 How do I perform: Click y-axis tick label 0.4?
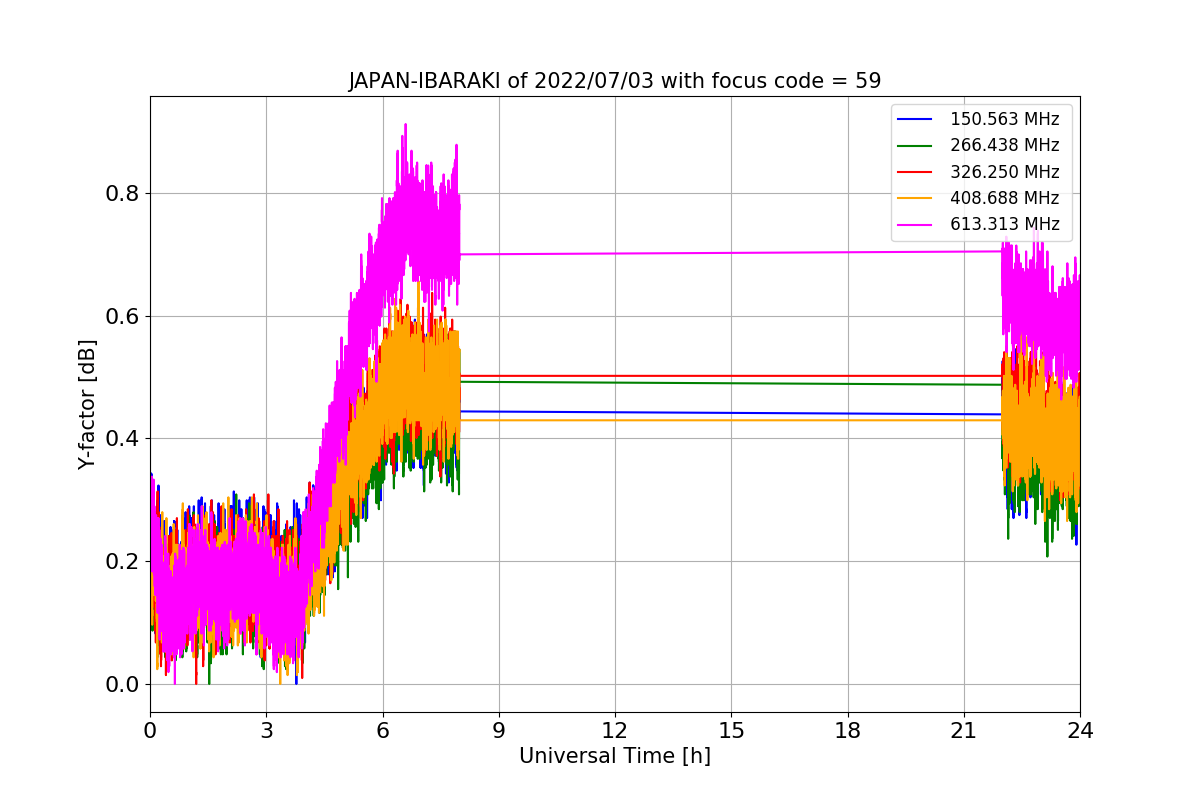click(x=122, y=439)
